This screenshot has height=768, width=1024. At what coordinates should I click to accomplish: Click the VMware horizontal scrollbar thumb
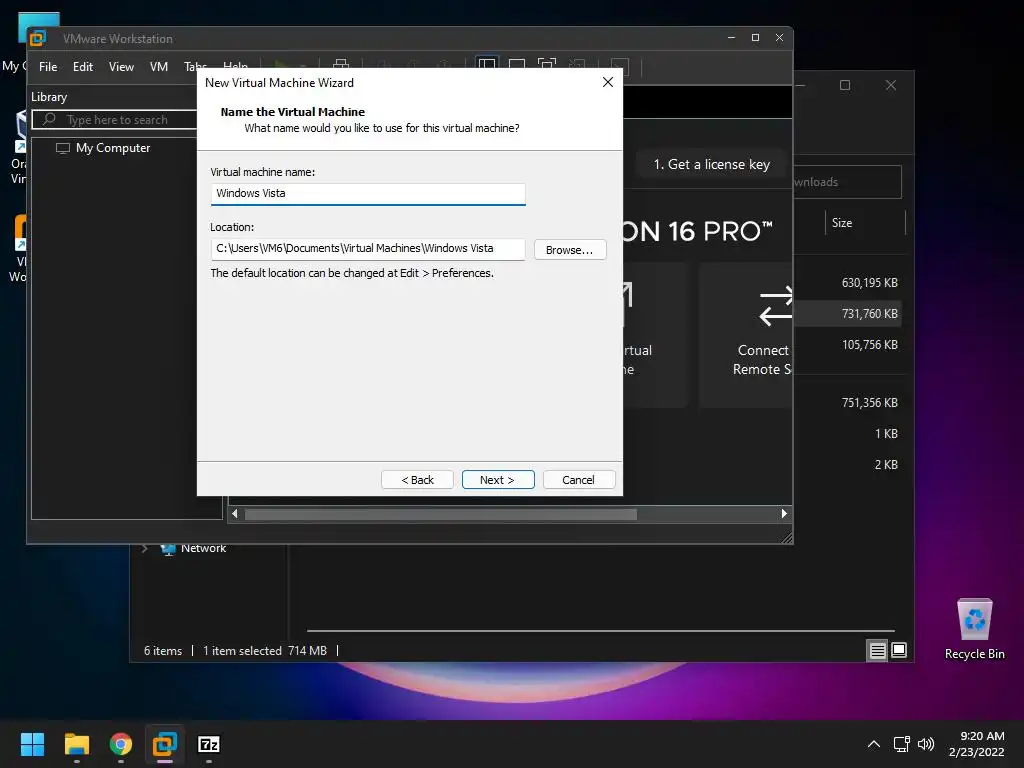(441, 515)
